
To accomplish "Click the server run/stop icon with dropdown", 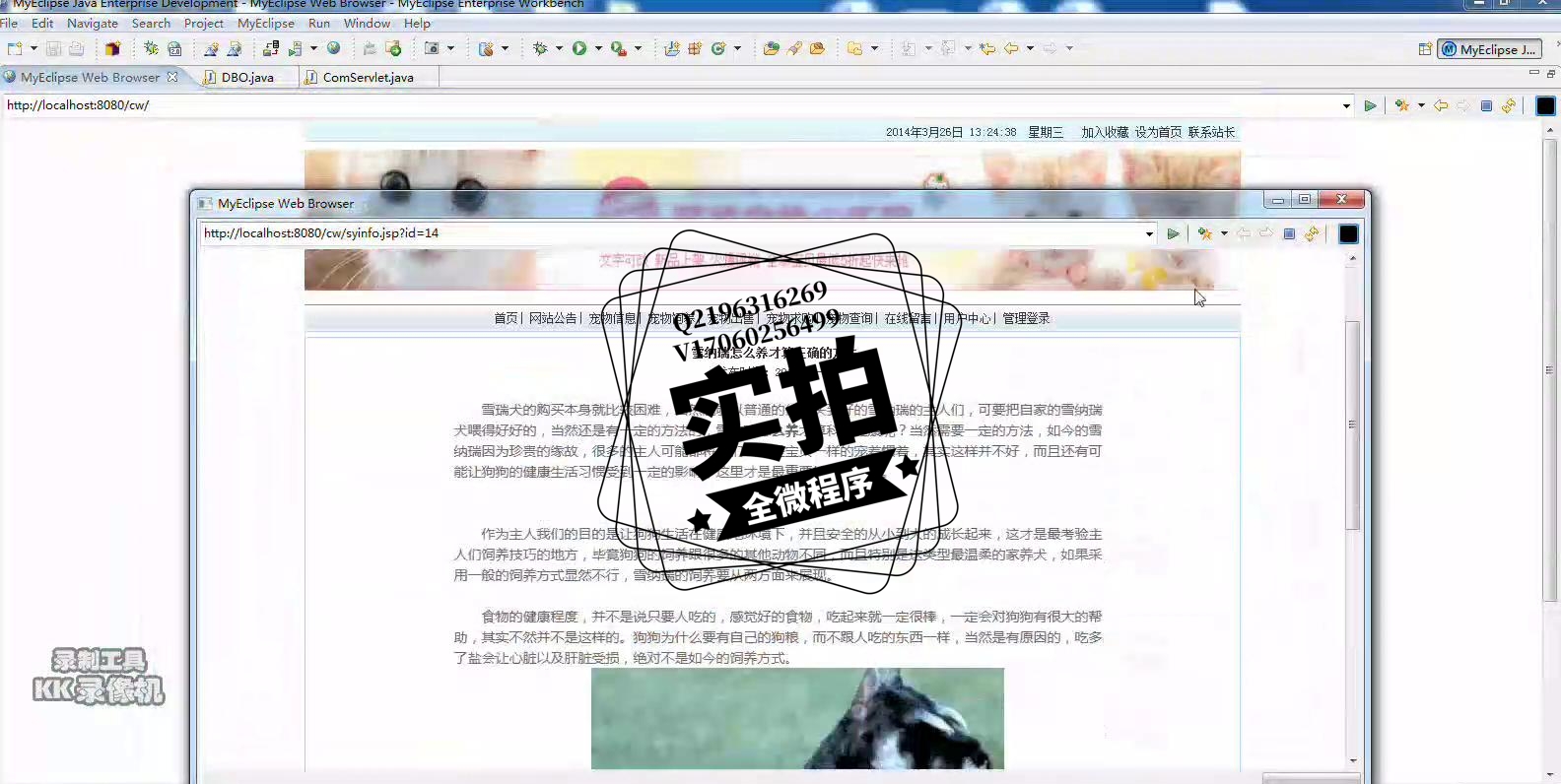I will coord(295,48).
